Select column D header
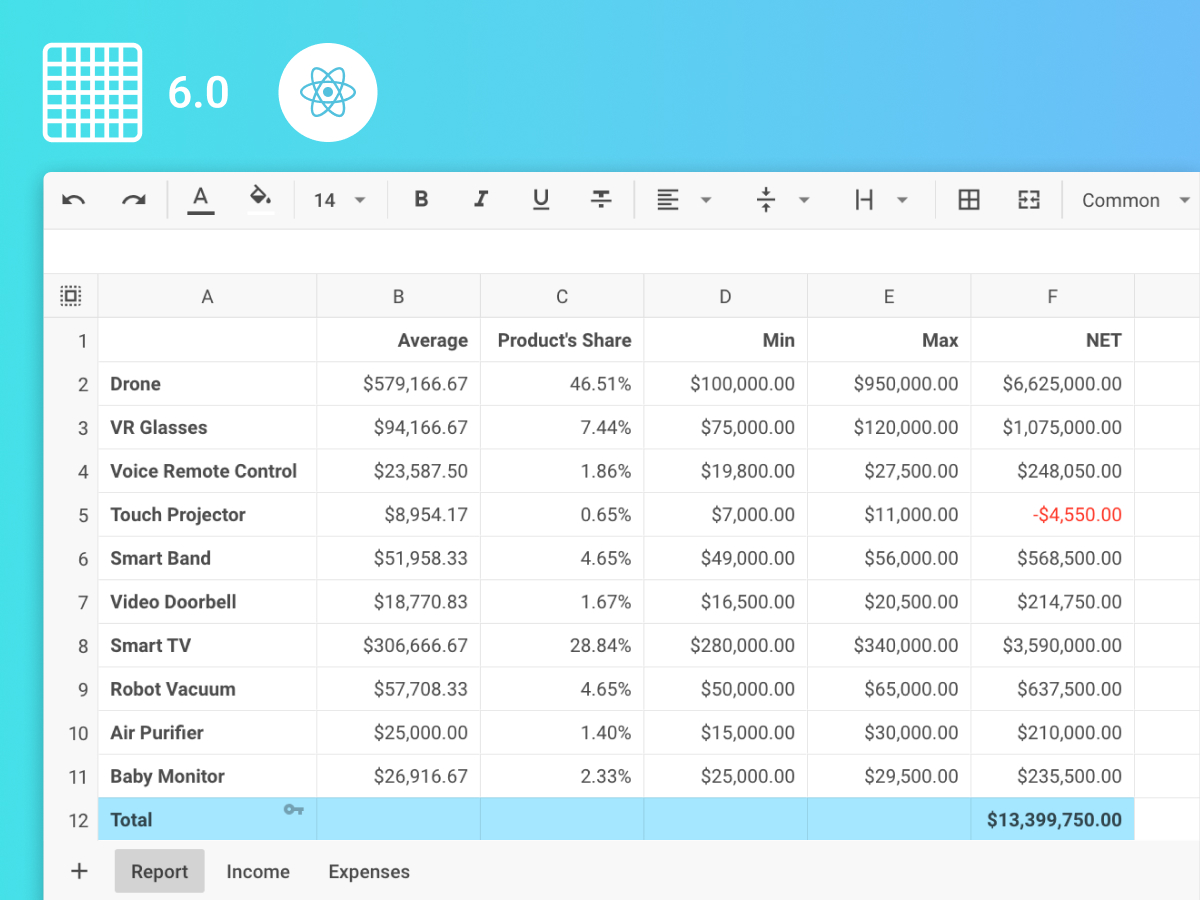Image resolution: width=1200 pixels, height=900 pixels. click(726, 296)
